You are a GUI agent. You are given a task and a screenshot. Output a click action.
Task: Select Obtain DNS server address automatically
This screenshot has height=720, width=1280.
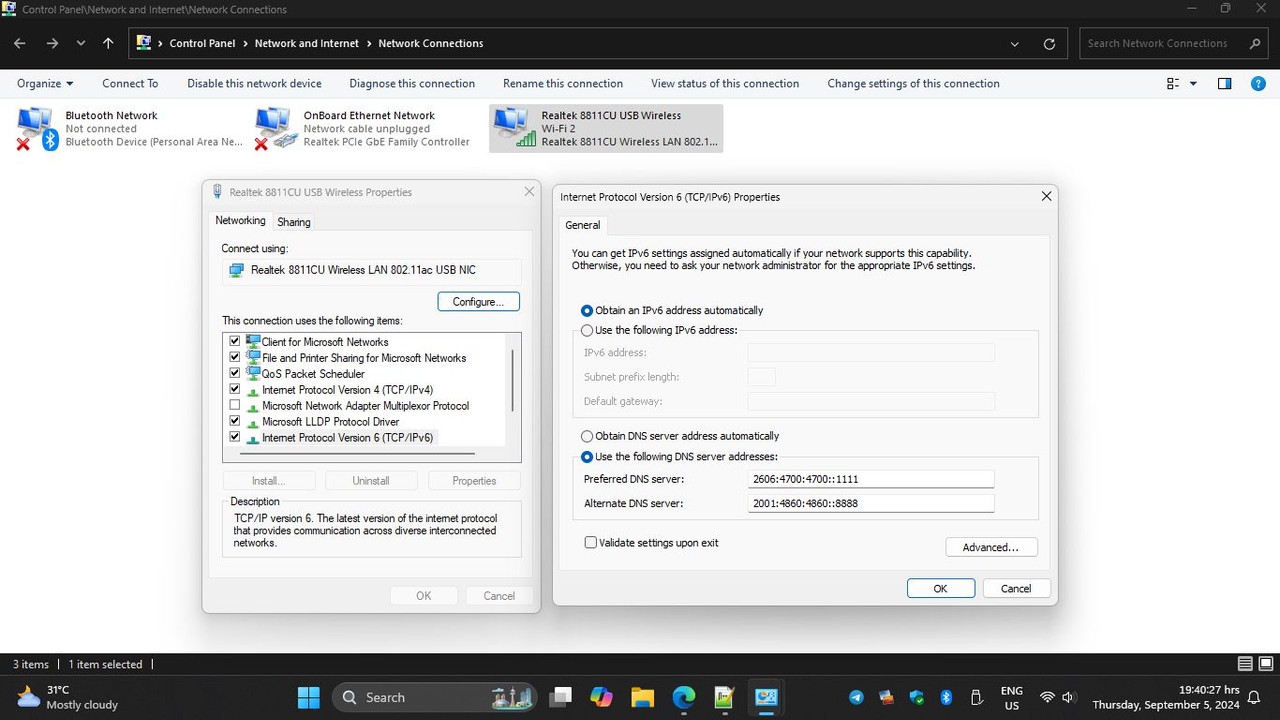pyautogui.click(x=587, y=437)
